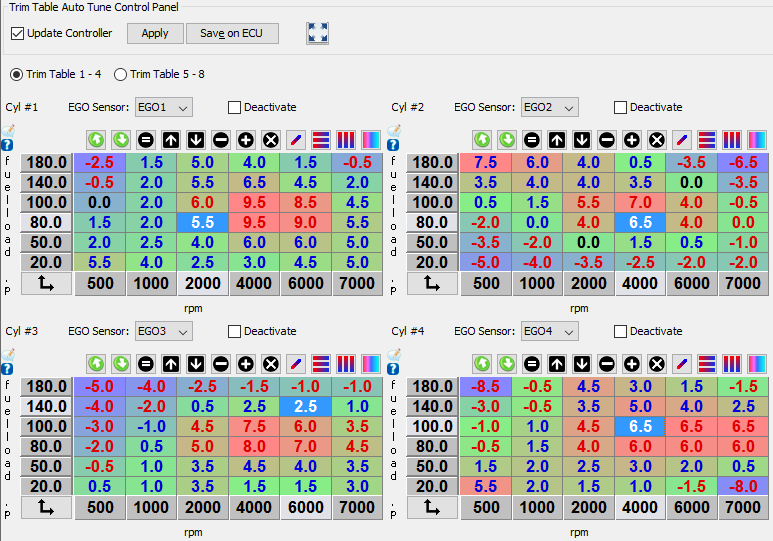Click the set-equal (=) icon for Cyl #3
This screenshot has height=541, width=773.
[146, 364]
